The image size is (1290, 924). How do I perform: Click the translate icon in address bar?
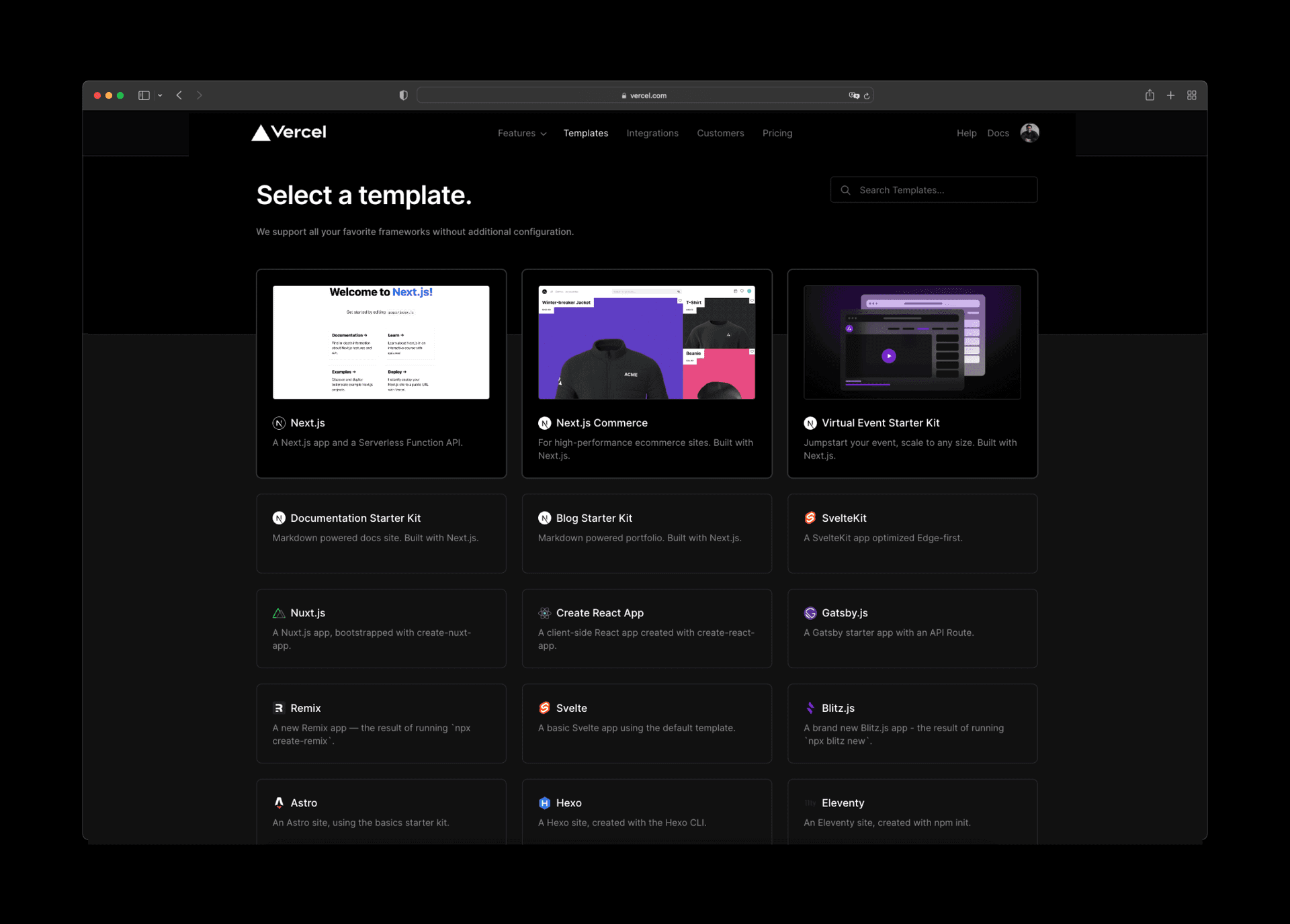pyautogui.click(x=853, y=95)
